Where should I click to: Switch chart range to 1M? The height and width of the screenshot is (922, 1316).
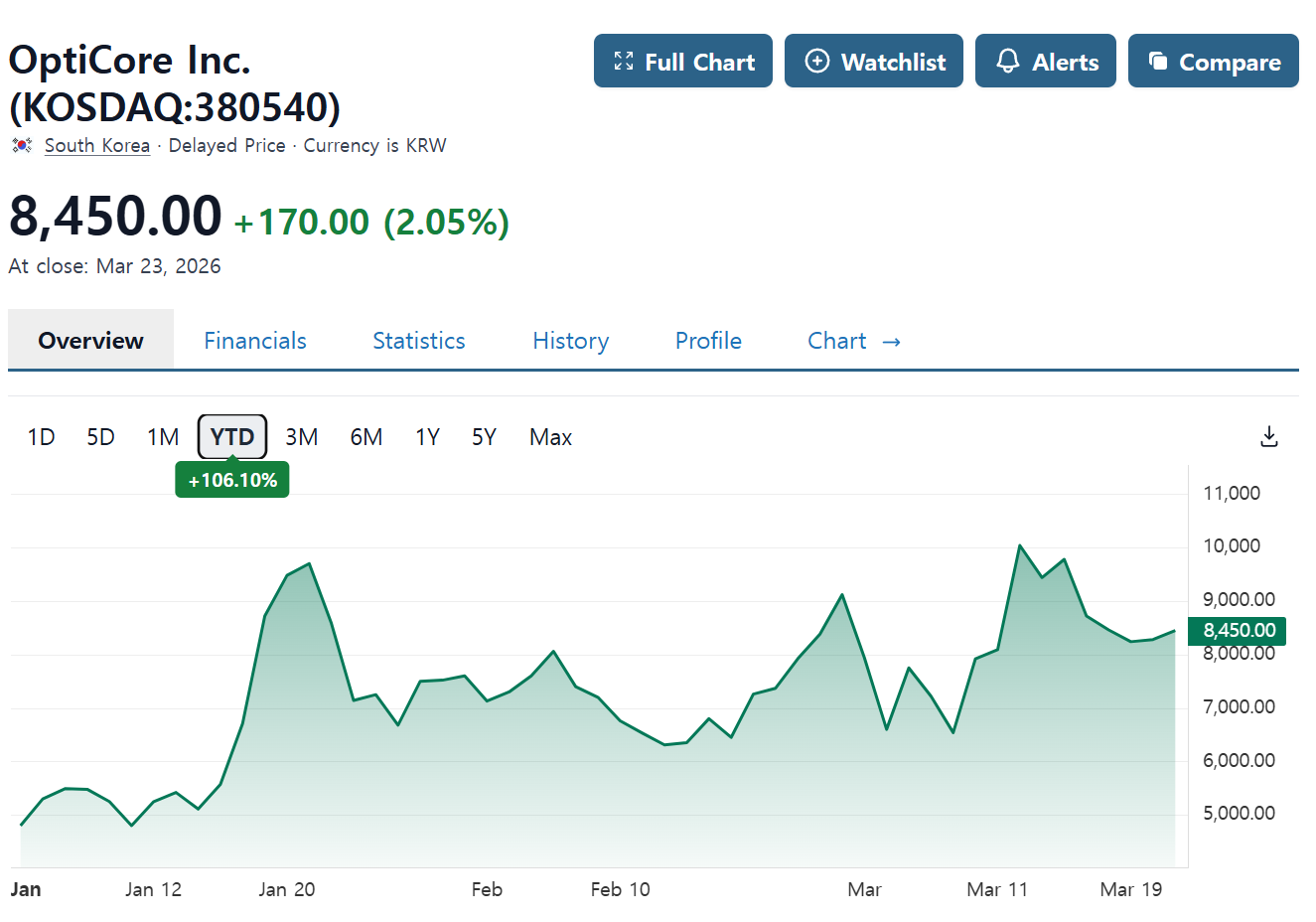click(163, 437)
